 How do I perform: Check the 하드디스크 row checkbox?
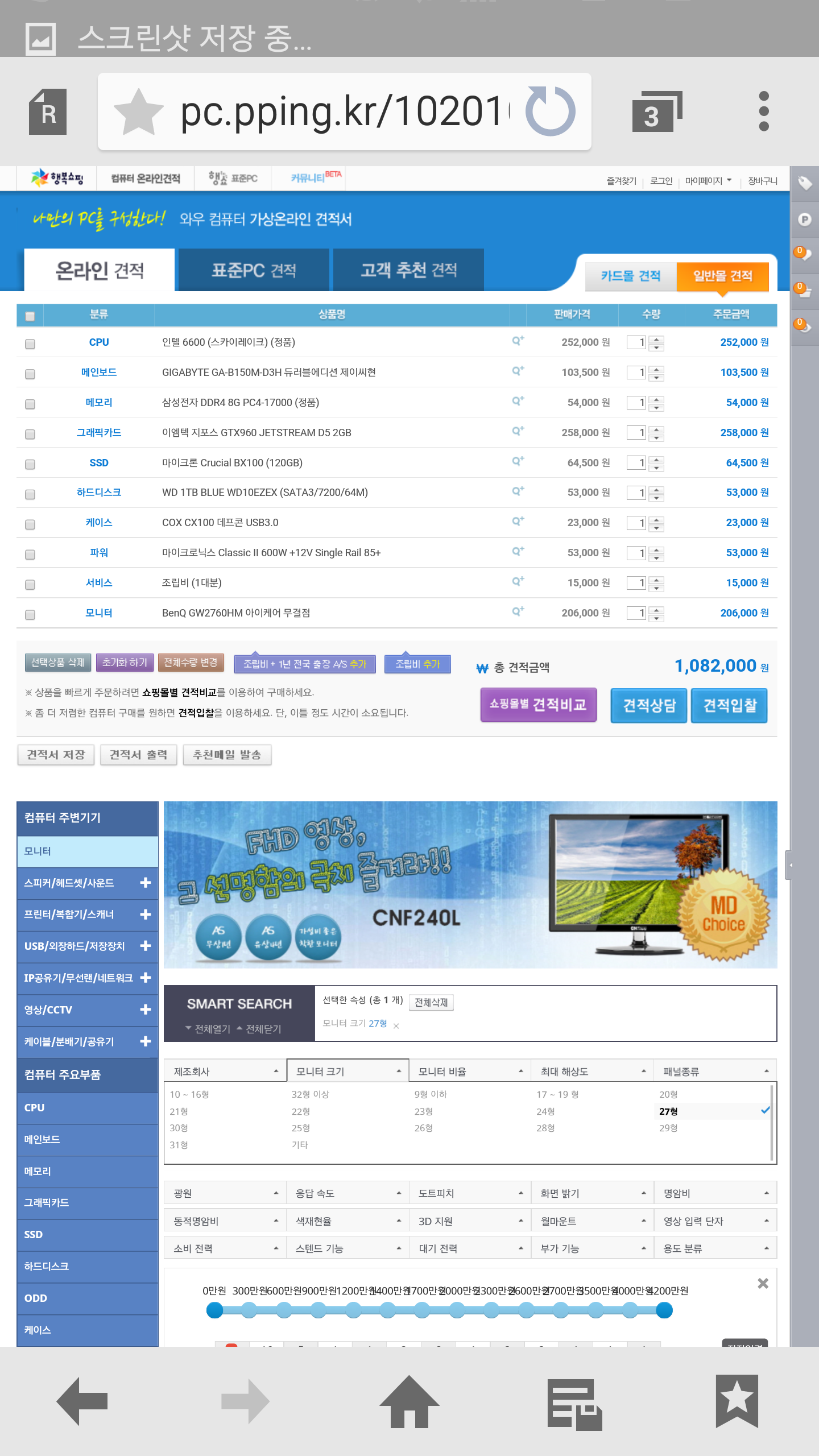click(x=30, y=494)
